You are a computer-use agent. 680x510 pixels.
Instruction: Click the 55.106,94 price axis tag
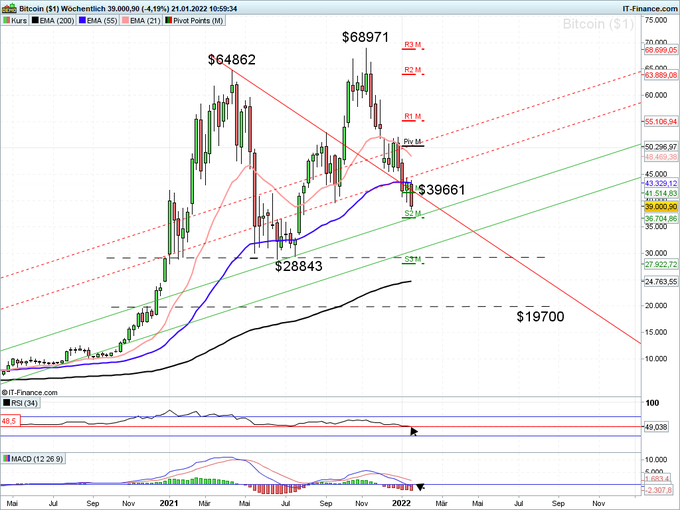tap(661, 122)
